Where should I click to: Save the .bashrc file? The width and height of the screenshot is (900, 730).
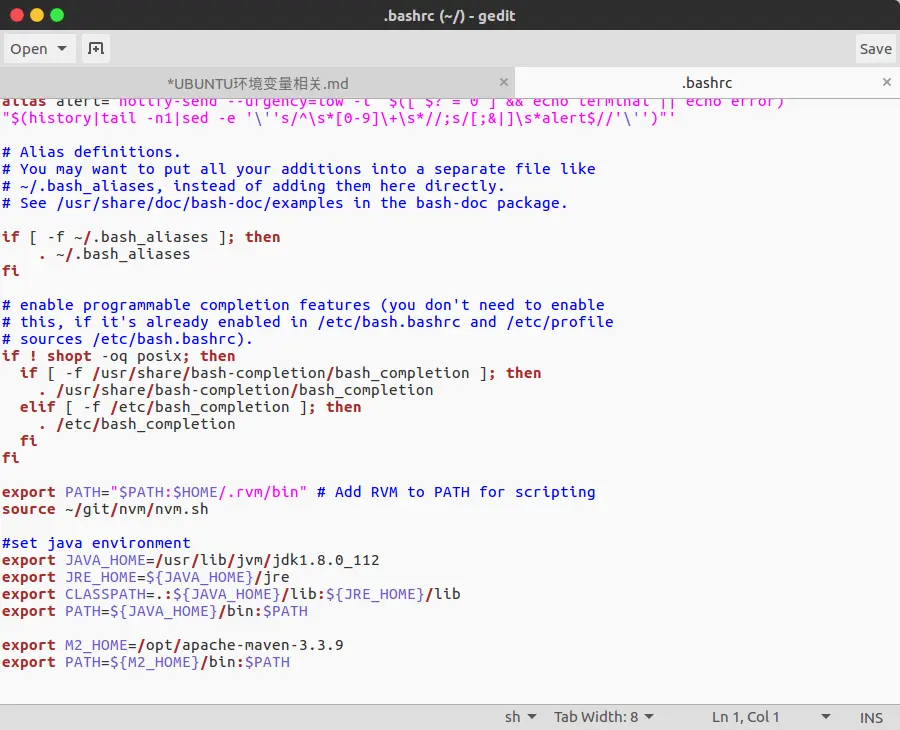click(875, 49)
